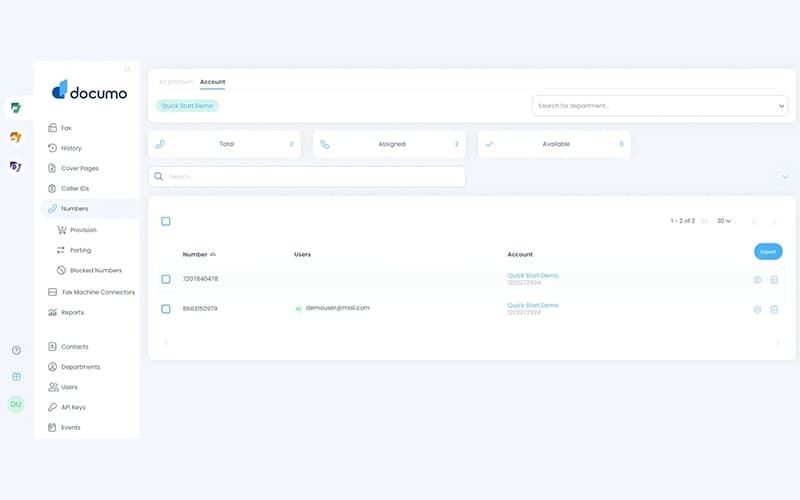Click the Events calendar icon
This screenshot has height=500, width=800.
pos(52,427)
